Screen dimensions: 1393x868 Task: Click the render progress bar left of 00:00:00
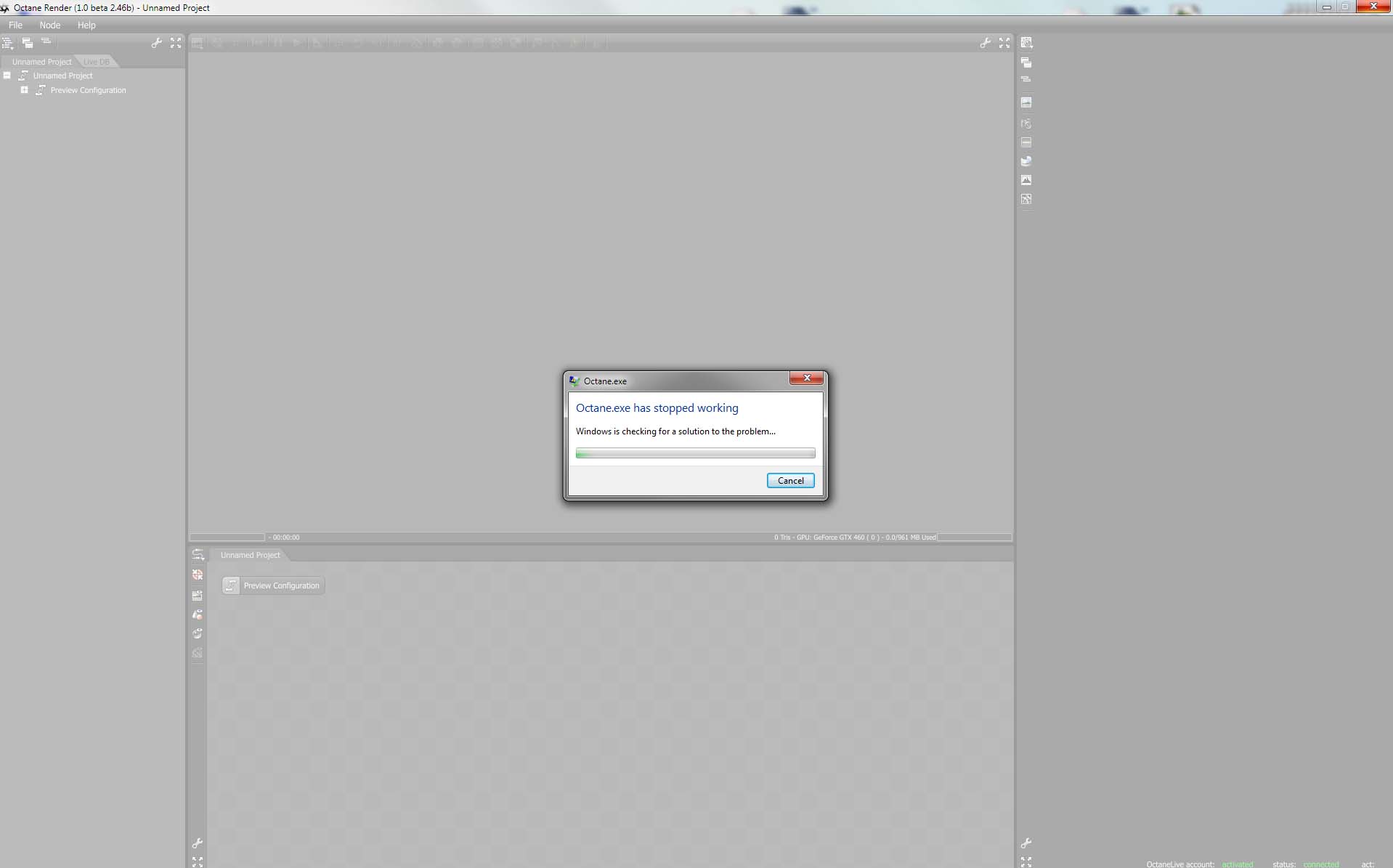tap(227, 538)
